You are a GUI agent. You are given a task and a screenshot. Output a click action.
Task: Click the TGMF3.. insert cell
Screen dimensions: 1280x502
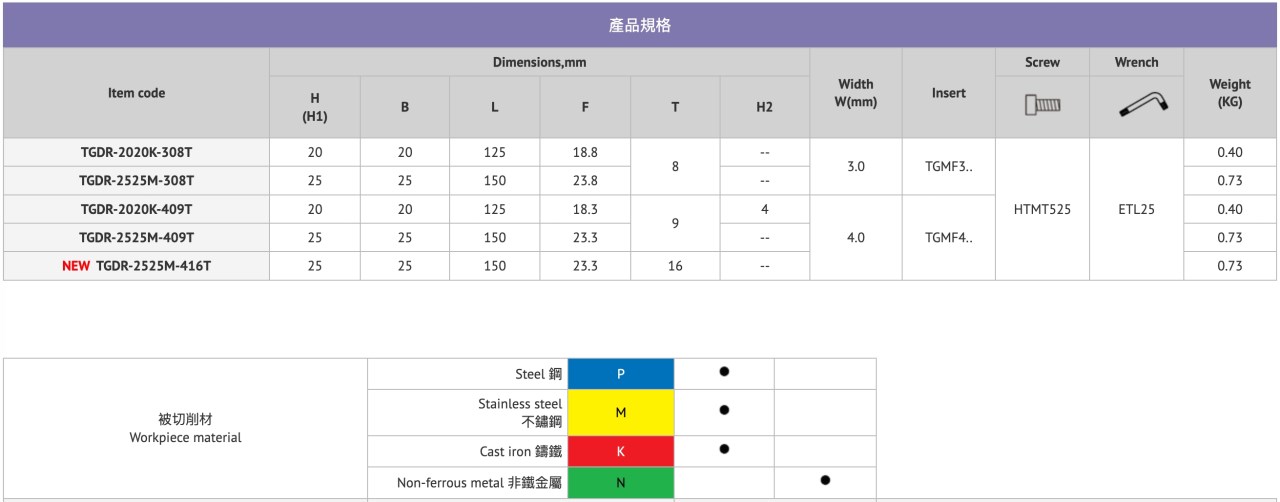(x=948, y=167)
